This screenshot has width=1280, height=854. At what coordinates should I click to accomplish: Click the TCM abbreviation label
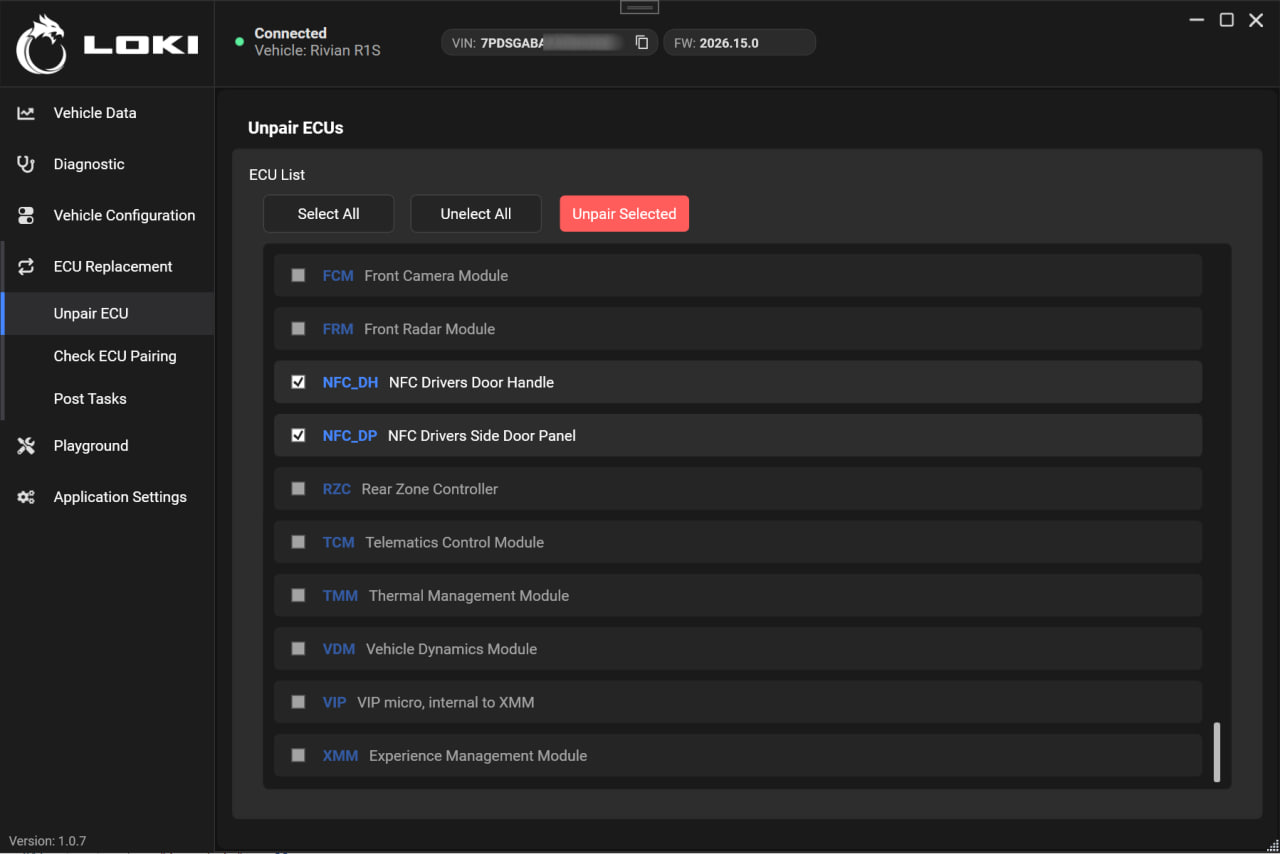(338, 542)
